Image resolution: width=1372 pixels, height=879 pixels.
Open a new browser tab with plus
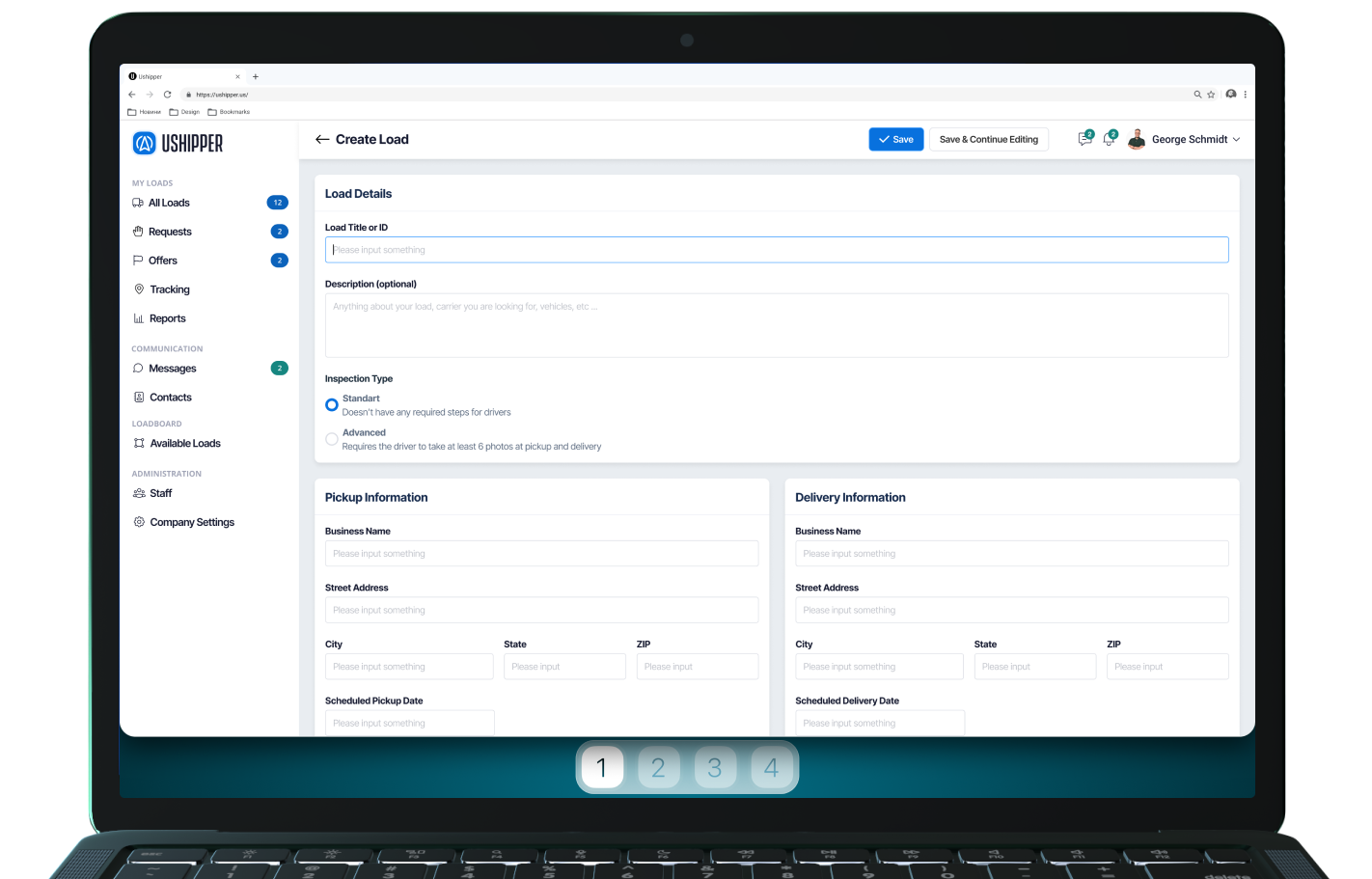(256, 76)
